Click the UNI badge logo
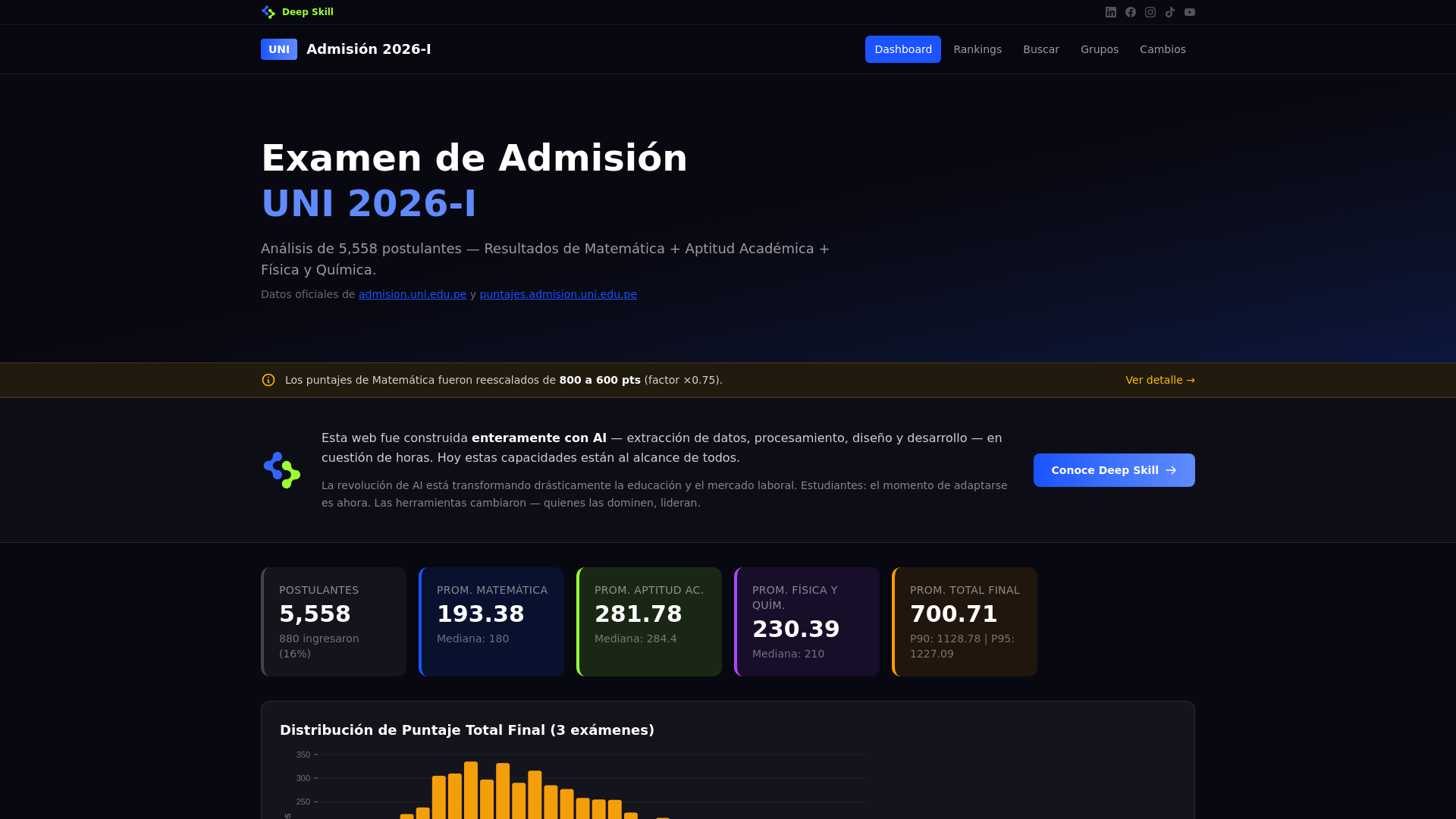1456x819 pixels. [x=279, y=49]
